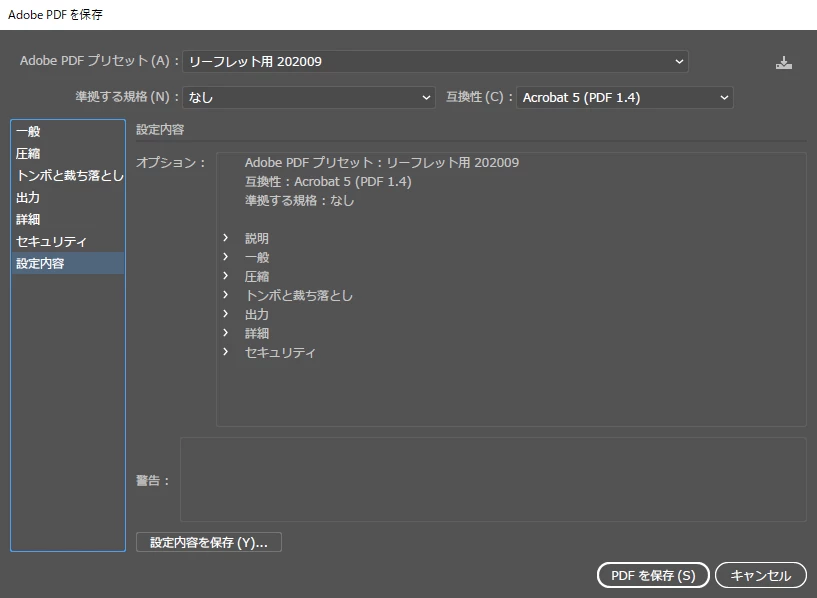The image size is (817, 598).
Task: Expand the セキュリティ chevron in options tree
Action: [x=226, y=352]
